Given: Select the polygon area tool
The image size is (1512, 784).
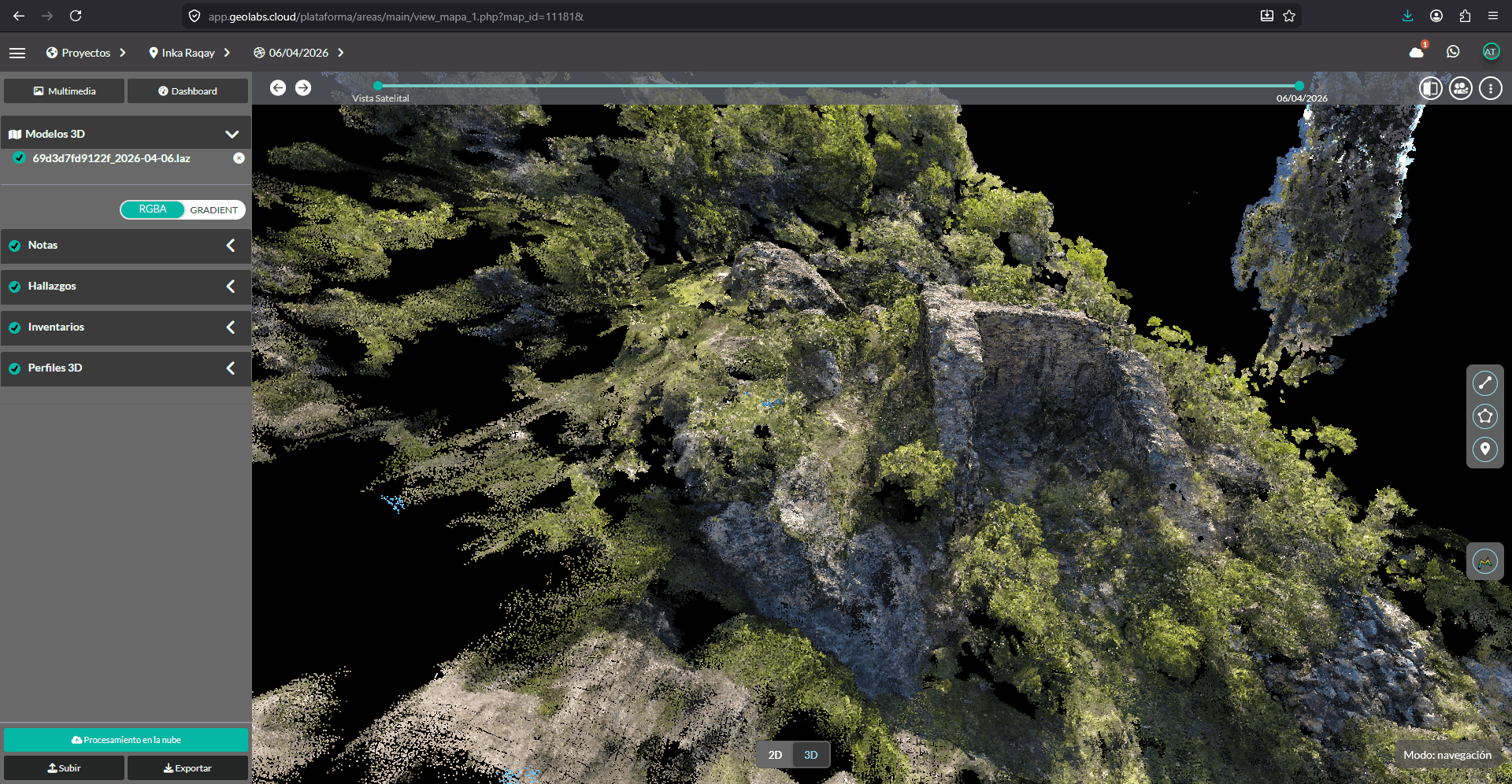Looking at the screenshot, I should 1484,416.
